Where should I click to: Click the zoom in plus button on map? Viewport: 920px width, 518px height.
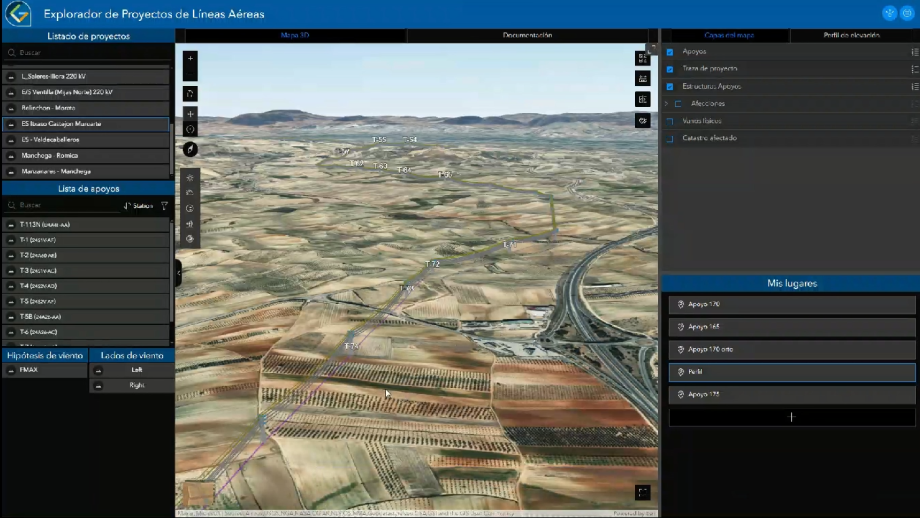pyautogui.click(x=190, y=59)
